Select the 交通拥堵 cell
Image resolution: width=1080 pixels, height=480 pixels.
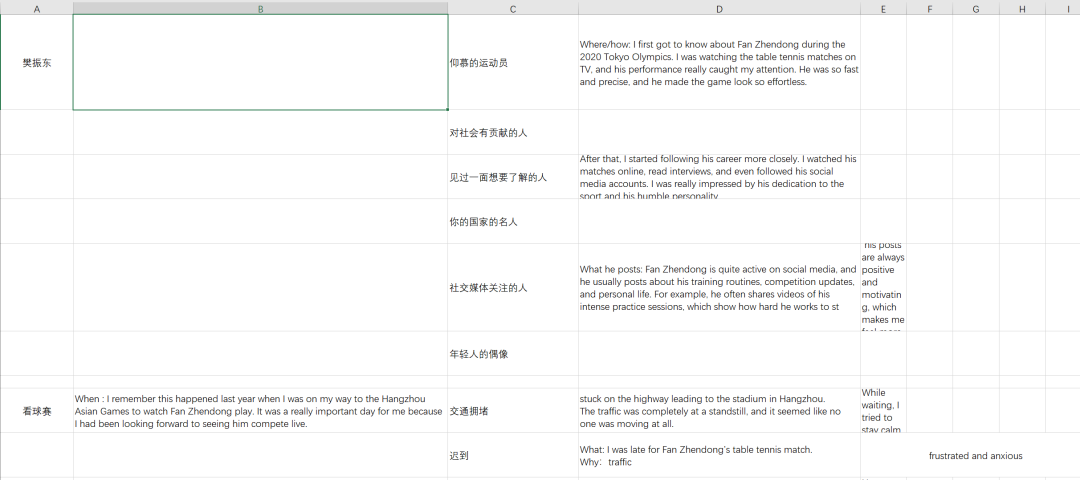coord(512,410)
